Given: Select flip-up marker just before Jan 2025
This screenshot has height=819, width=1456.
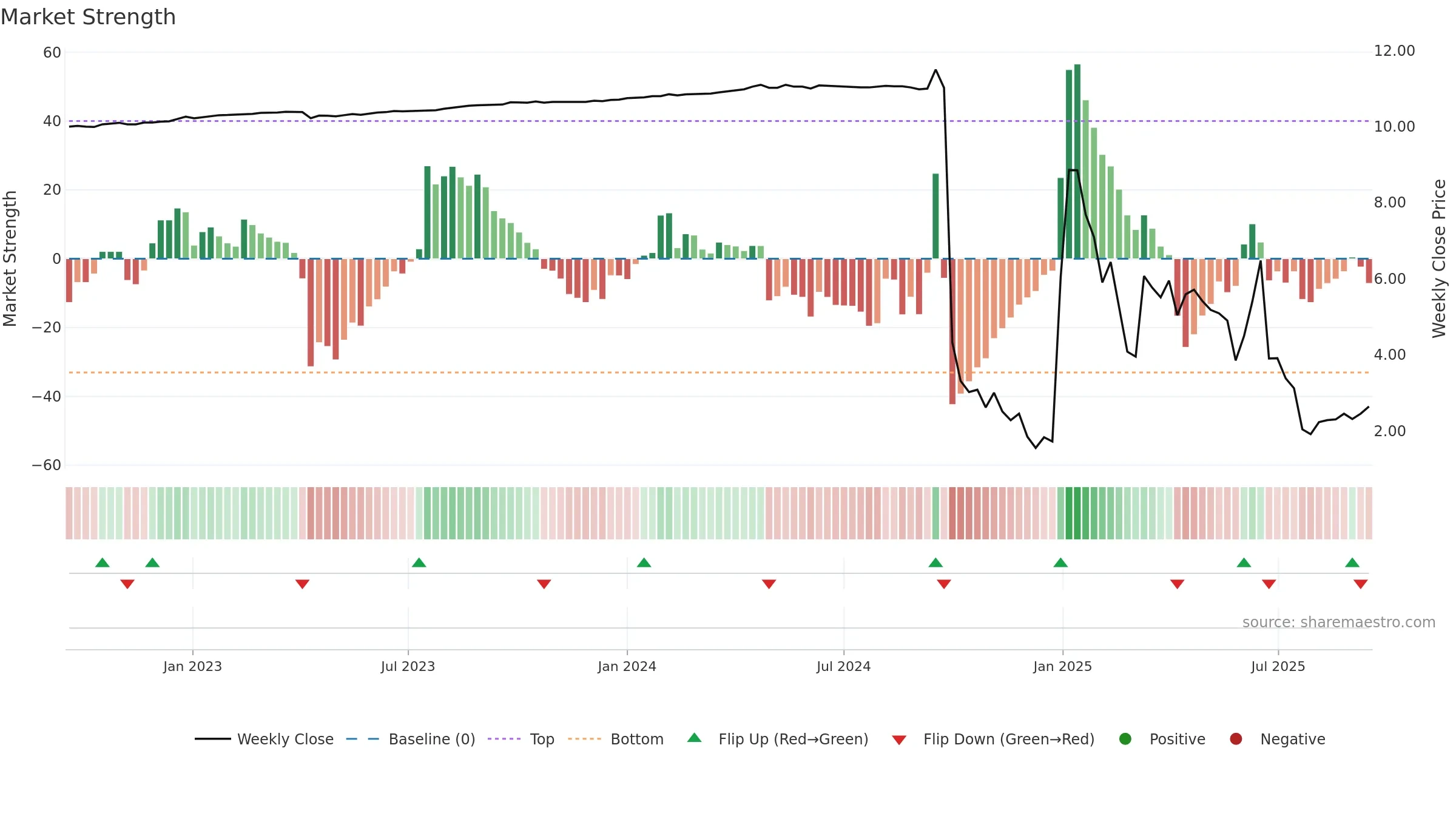Looking at the screenshot, I should pyautogui.click(x=1060, y=562).
